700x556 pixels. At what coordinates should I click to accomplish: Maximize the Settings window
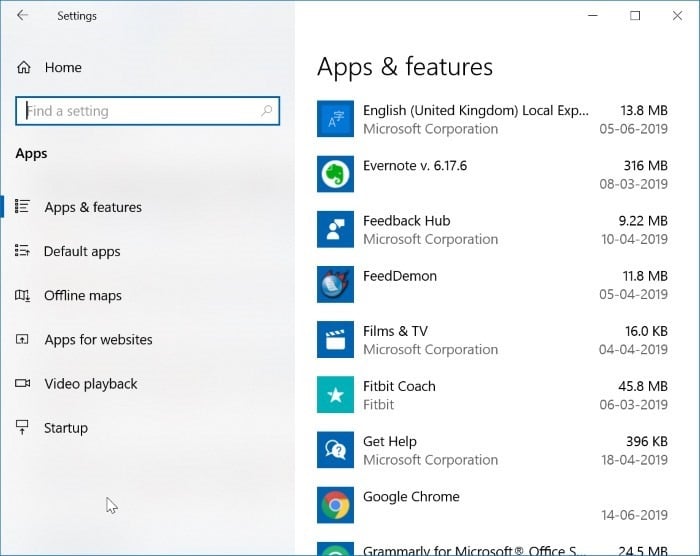635,16
